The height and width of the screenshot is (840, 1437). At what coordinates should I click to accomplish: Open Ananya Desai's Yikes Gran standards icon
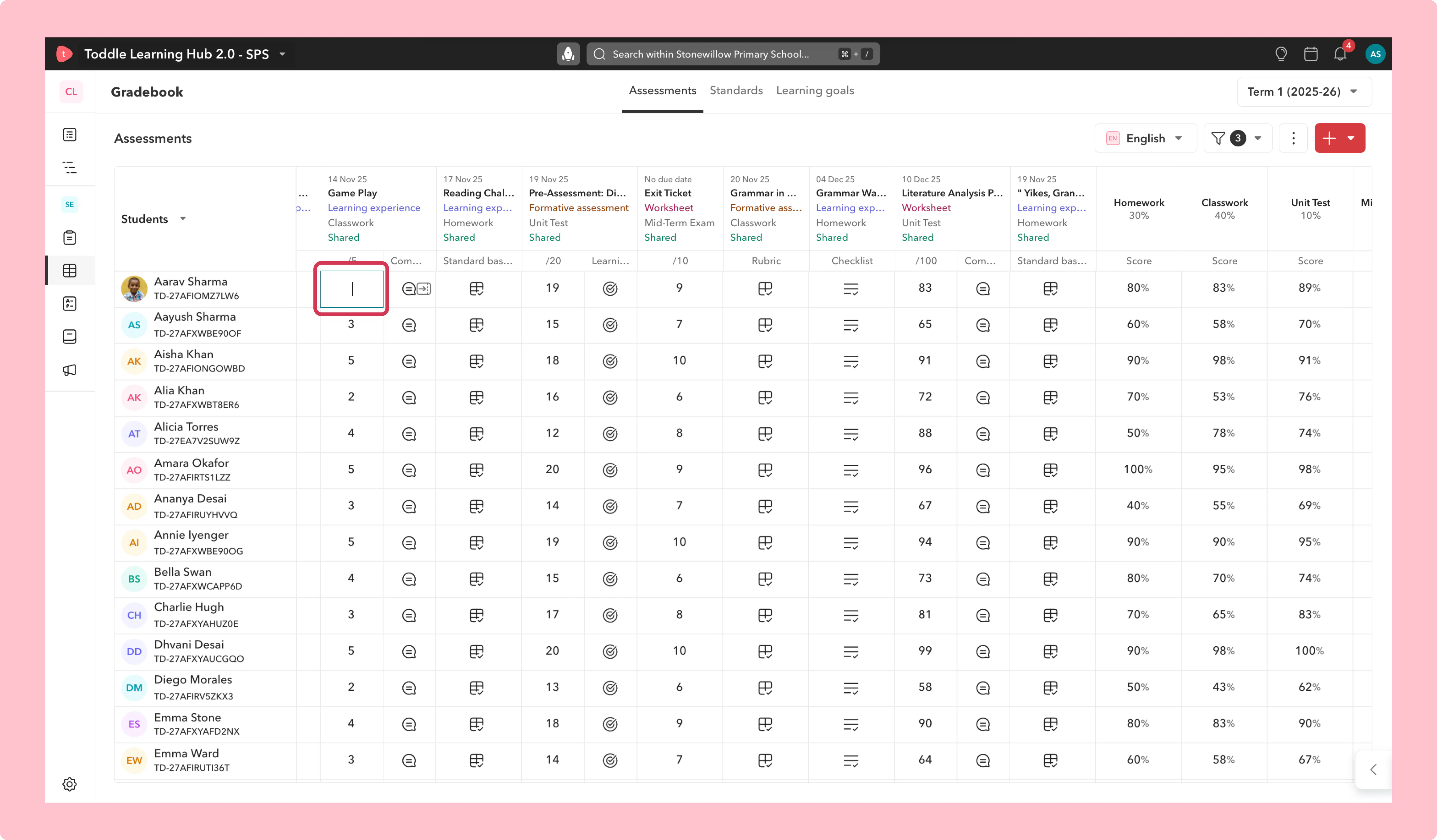[x=1050, y=506]
